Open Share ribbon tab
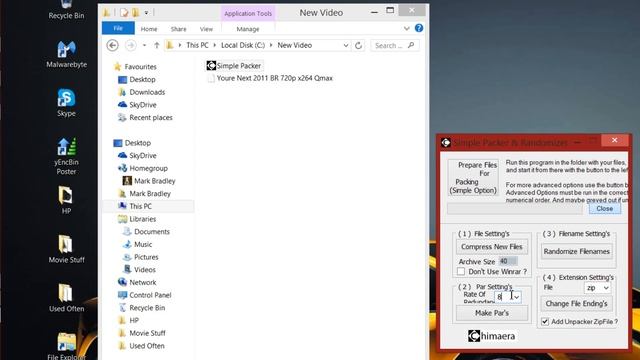 178,29
